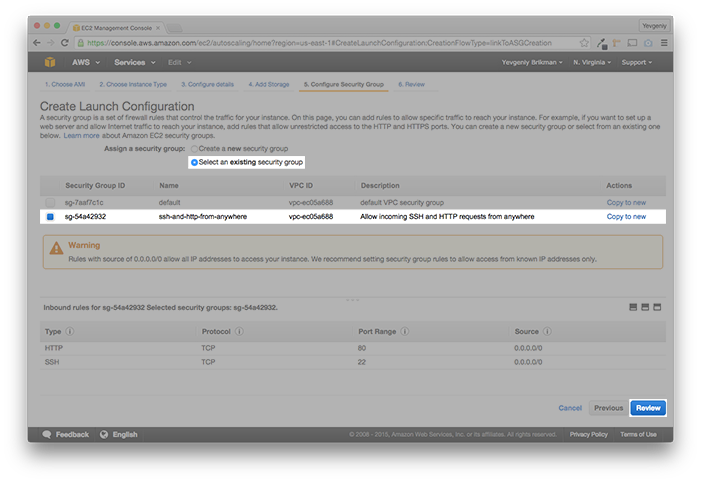
Task: Maximize the bottom details pane icon
Action: tap(657, 307)
